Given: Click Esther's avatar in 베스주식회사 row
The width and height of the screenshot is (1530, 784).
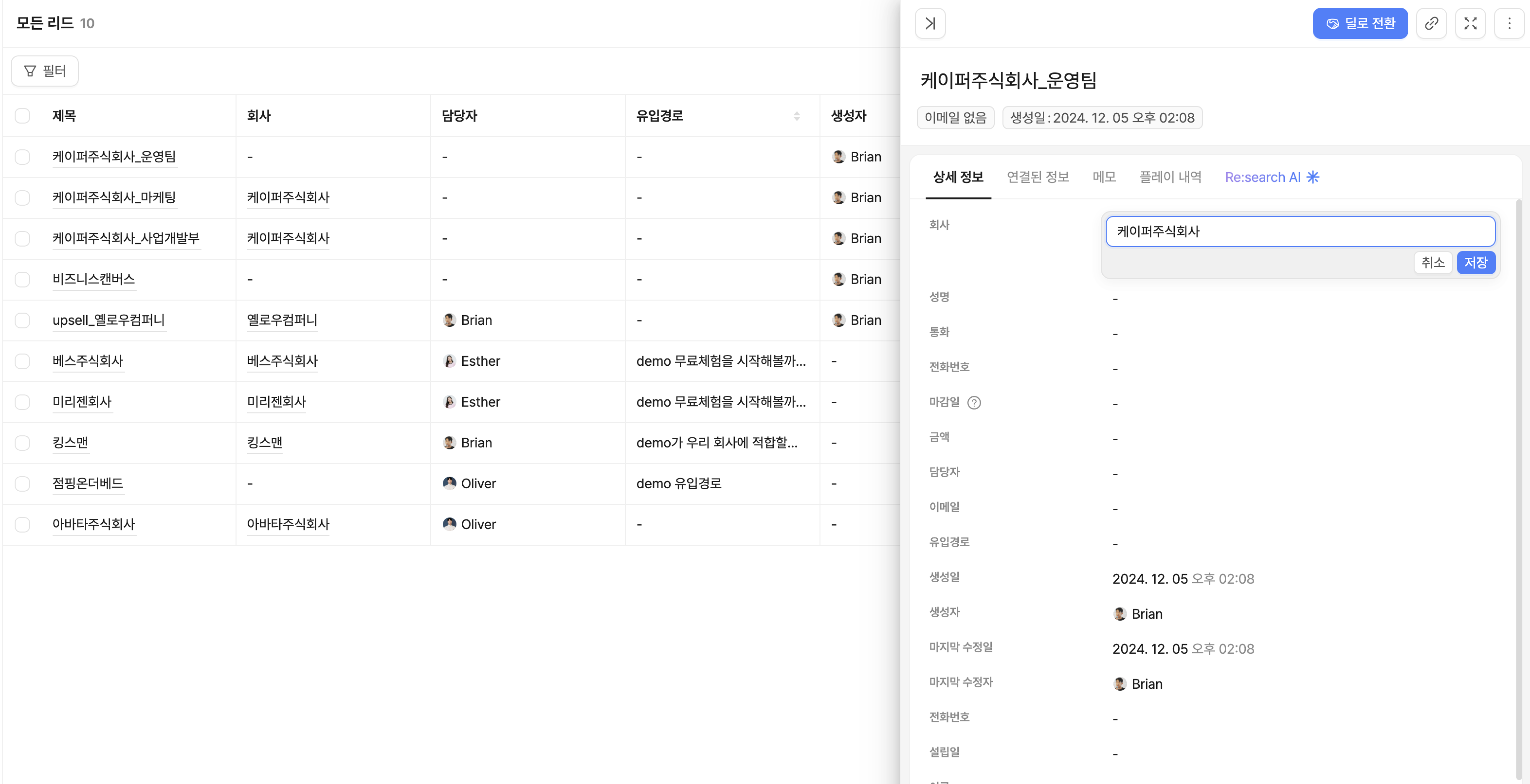Looking at the screenshot, I should [450, 361].
